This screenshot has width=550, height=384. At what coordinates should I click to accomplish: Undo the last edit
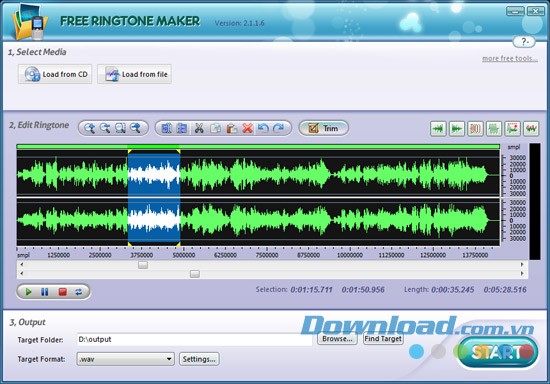(x=263, y=128)
